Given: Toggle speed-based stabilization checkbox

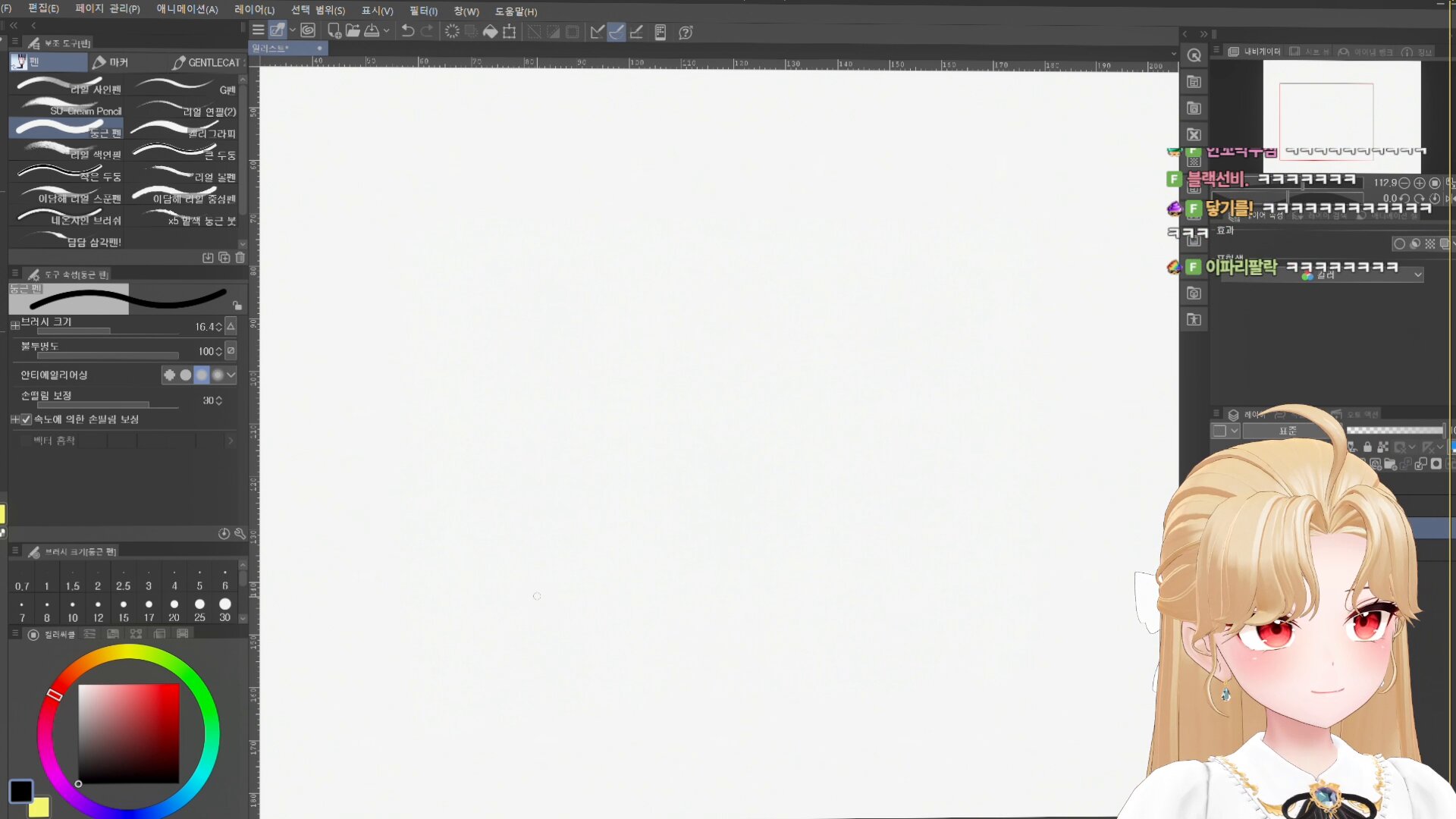Looking at the screenshot, I should (27, 419).
